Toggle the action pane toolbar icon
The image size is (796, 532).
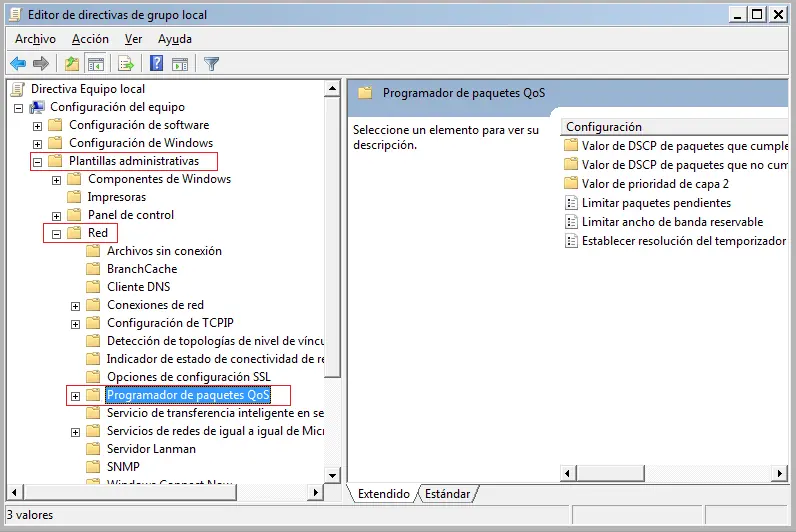coord(180,64)
